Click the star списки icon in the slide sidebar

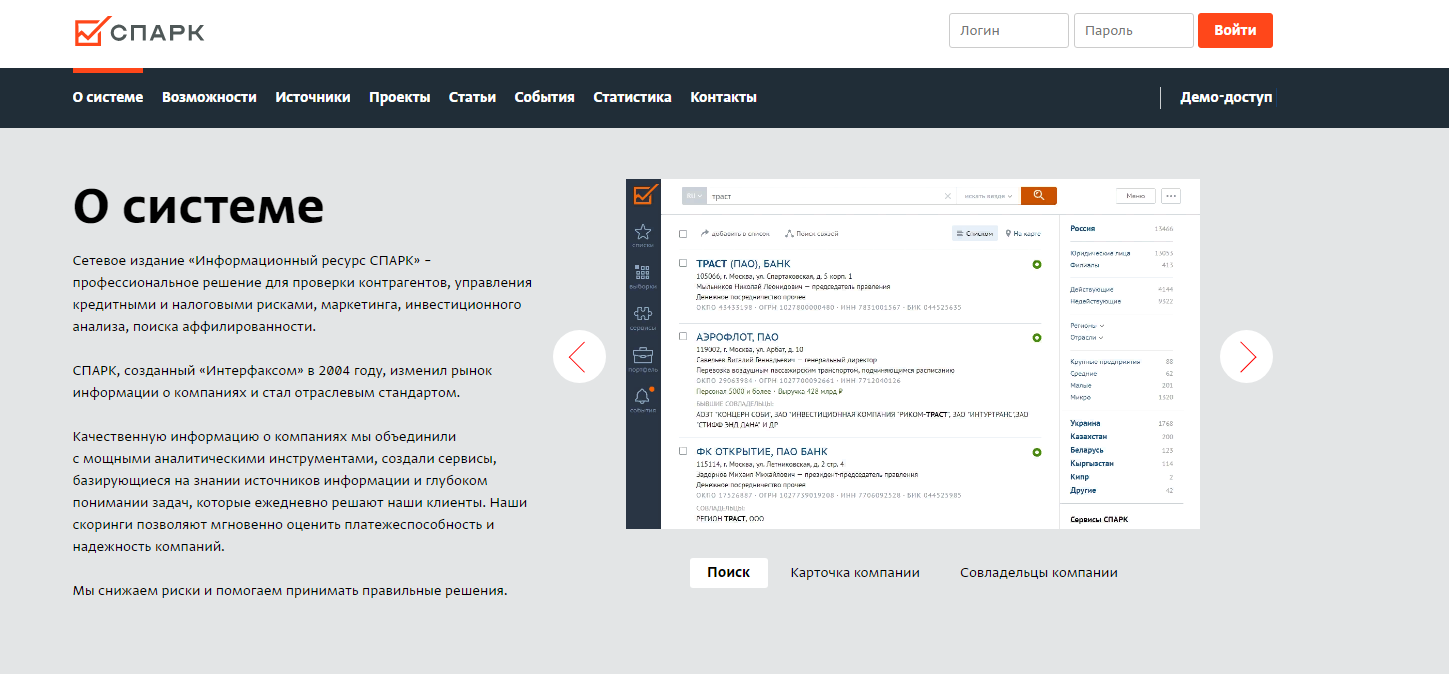pyautogui.click(x=643, y=235)
